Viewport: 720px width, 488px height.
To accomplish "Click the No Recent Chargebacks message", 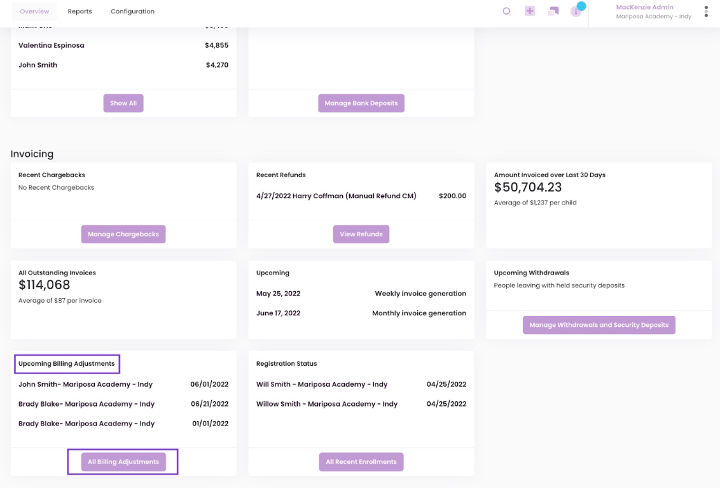I will tap(56, 188).
